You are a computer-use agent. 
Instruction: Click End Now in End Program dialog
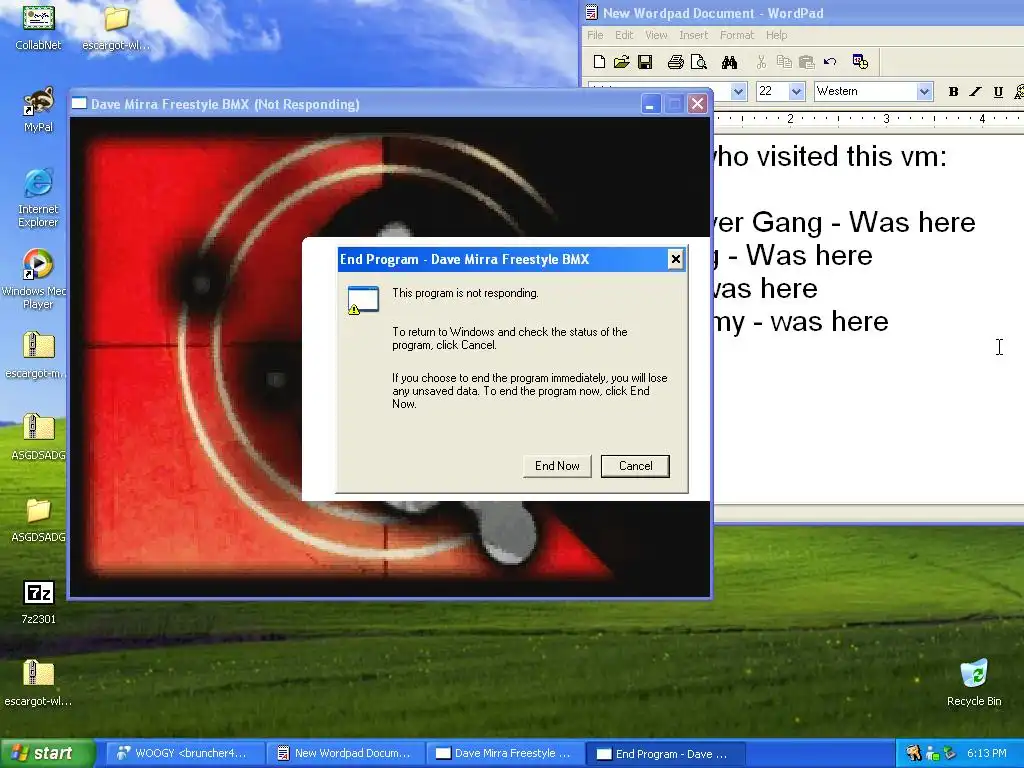tap(557, 466)
